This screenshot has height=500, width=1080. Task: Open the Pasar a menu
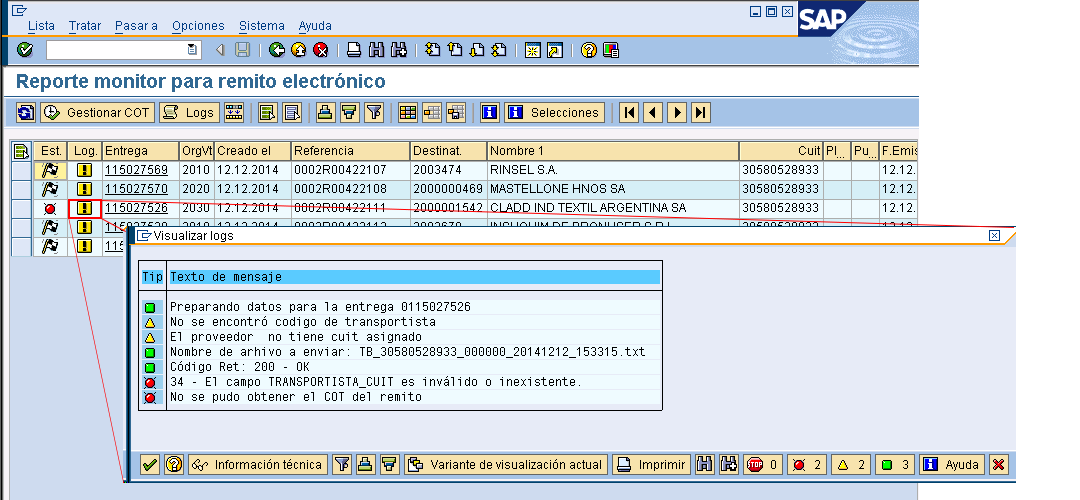[136, 25]
